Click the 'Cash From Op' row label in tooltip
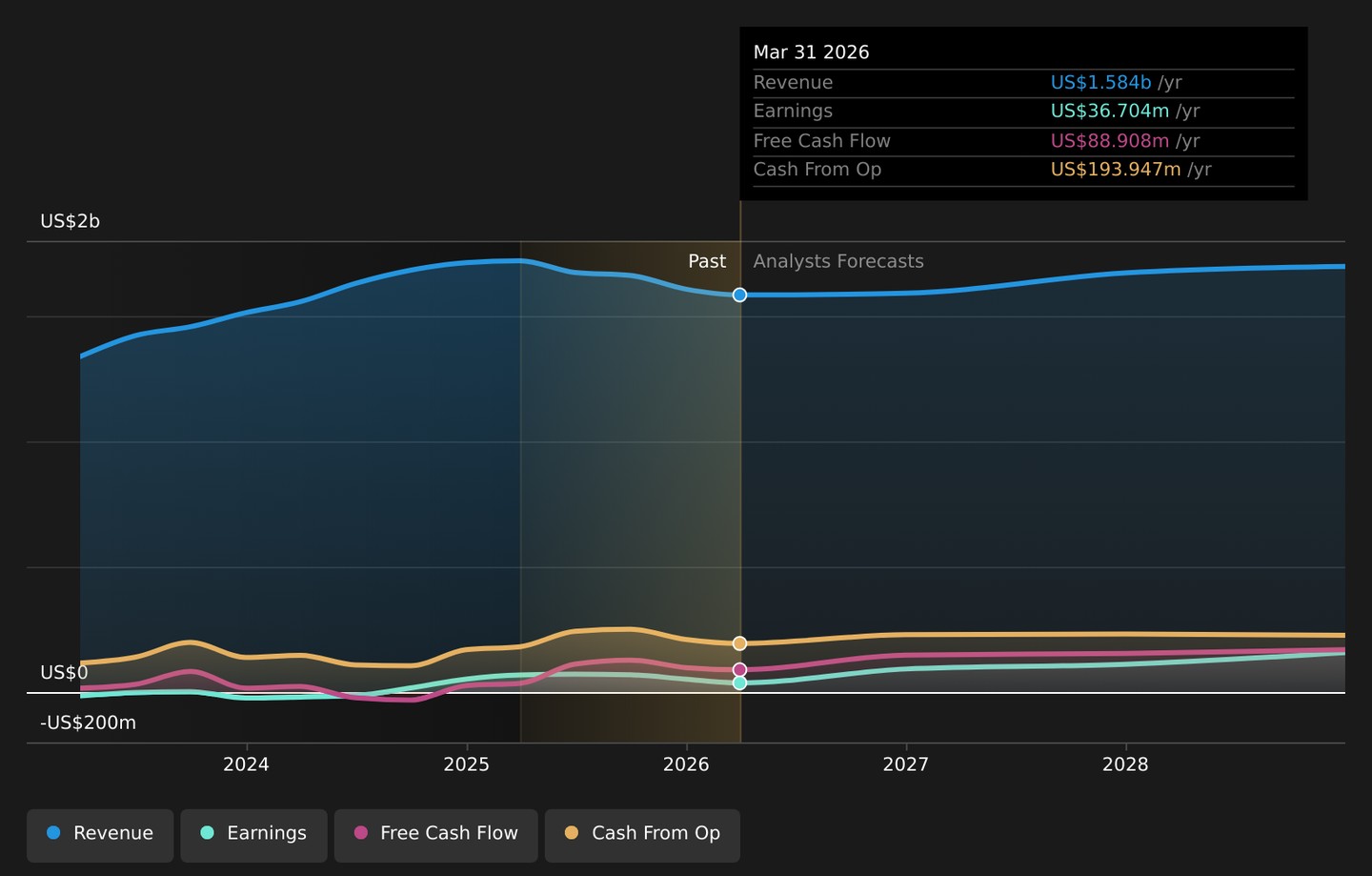The height and width of the screenshot is (876, 1372). tap(817, 170)
